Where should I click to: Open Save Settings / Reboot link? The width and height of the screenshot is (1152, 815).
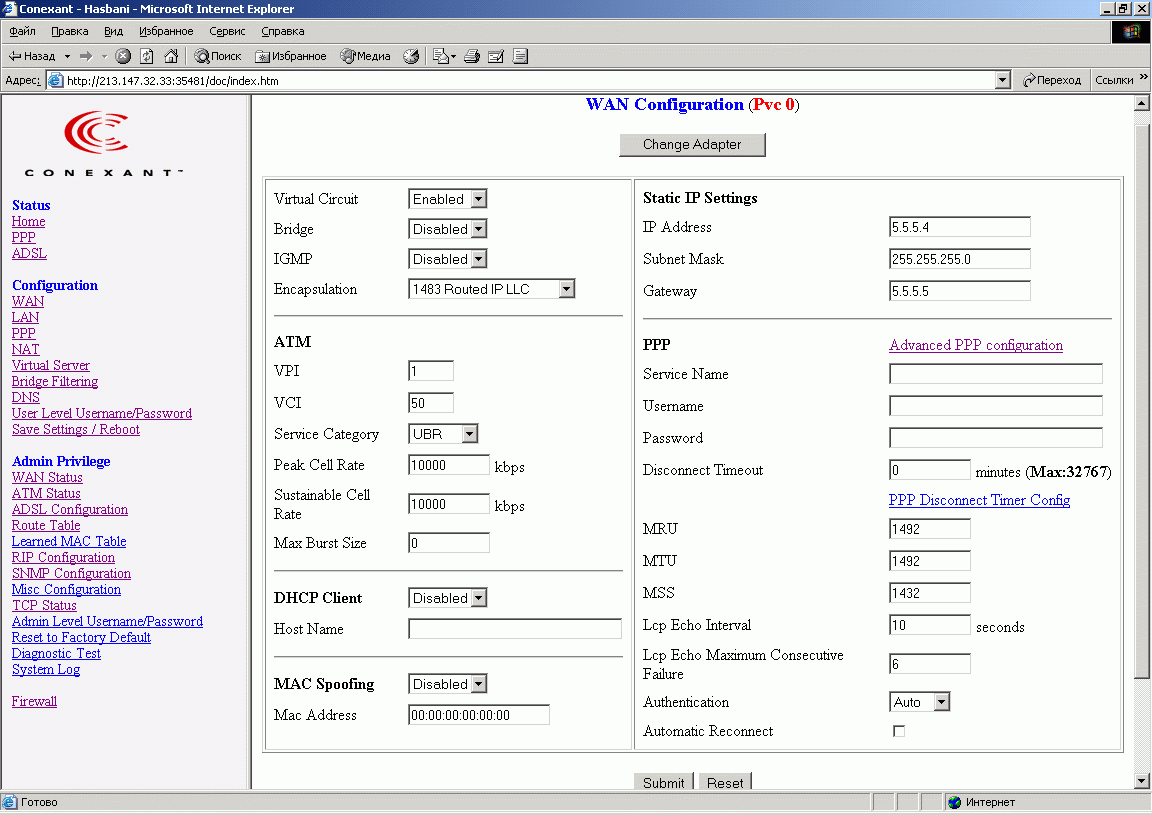76,429
